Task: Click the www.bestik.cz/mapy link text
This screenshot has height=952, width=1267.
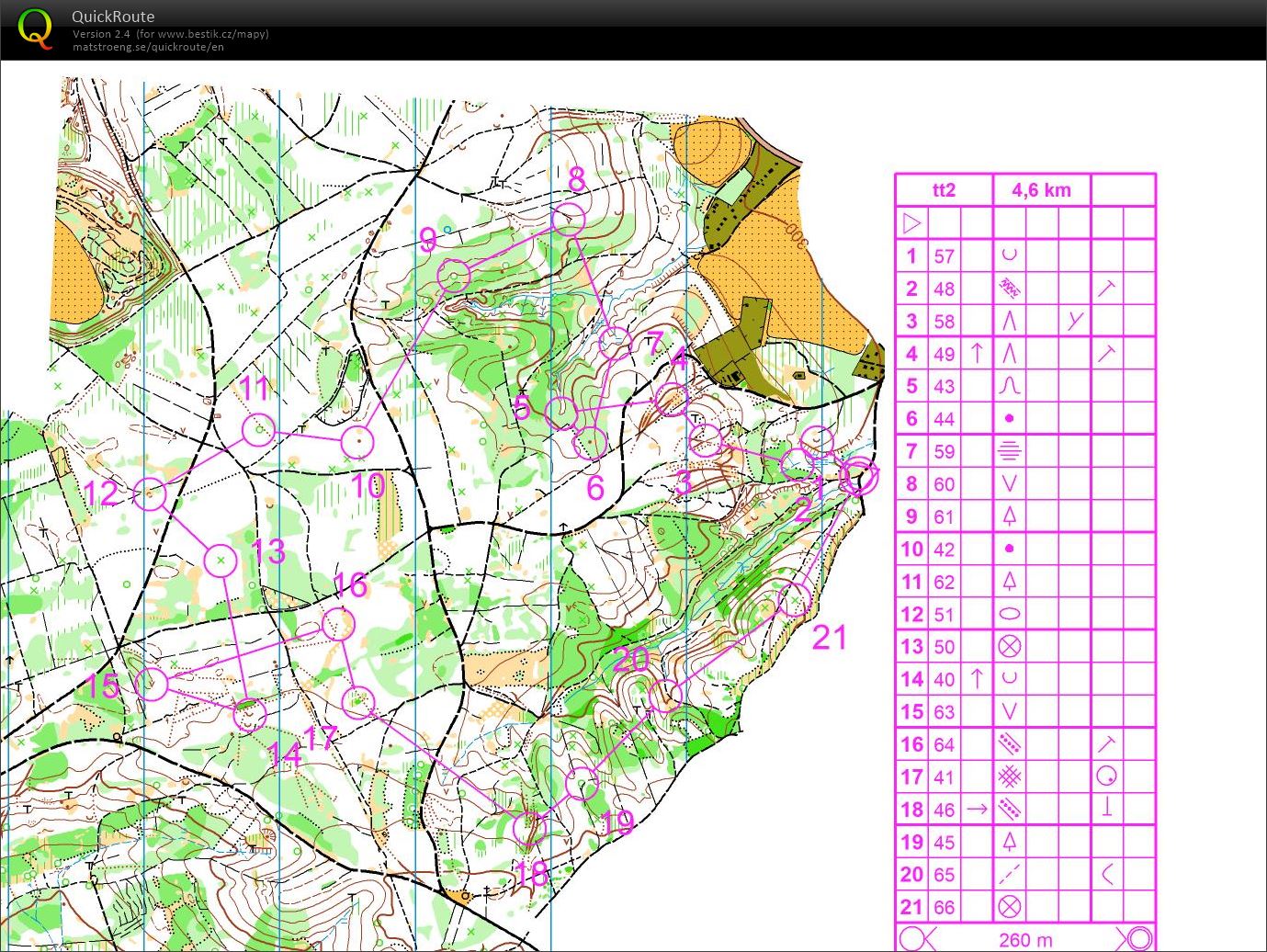Action: click(211, 34)
